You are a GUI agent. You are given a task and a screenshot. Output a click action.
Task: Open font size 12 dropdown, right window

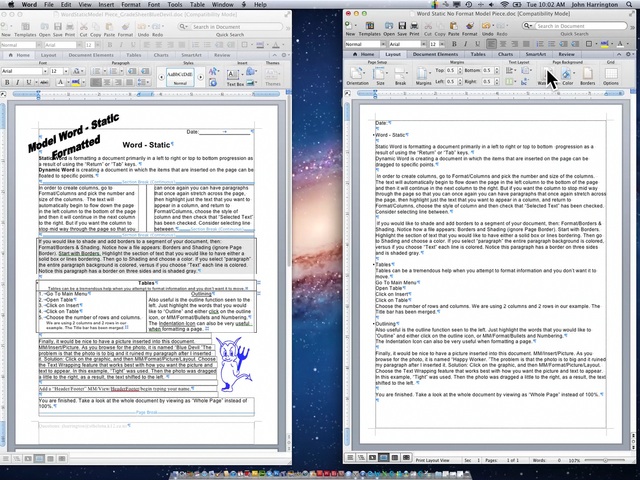pos(443,44)
